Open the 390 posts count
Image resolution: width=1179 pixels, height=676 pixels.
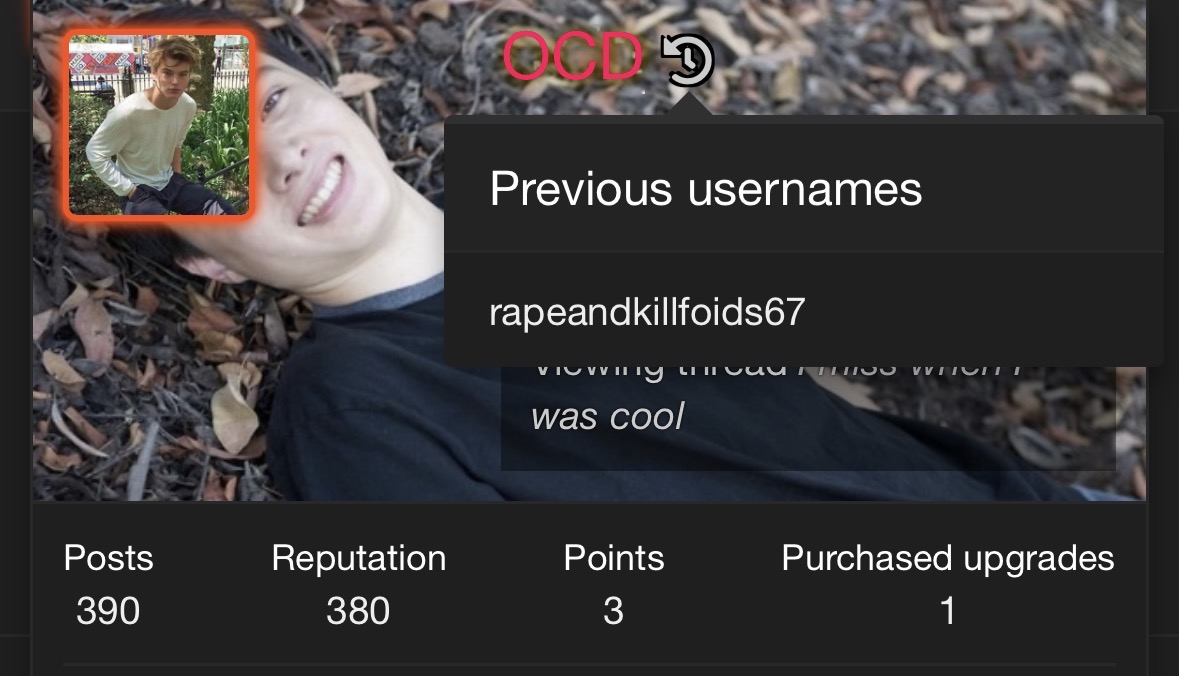tap(108, 611)
